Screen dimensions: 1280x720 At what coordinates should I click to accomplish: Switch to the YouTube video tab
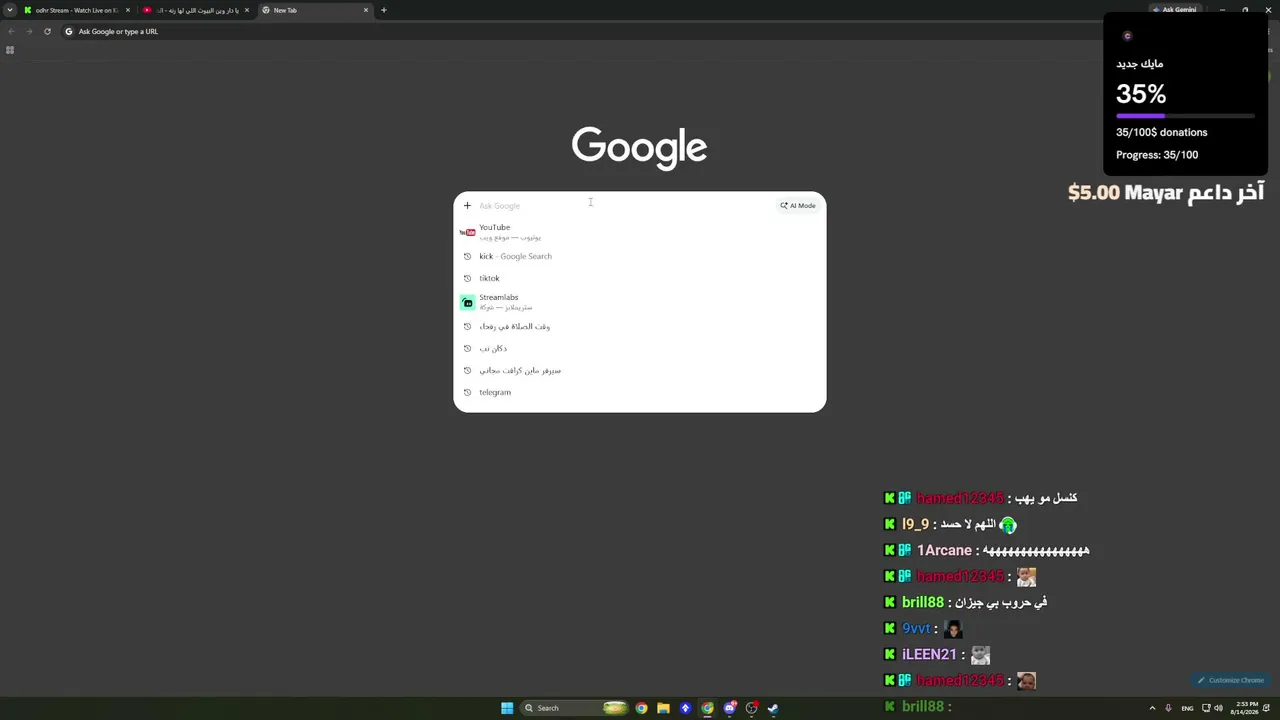[x=195, y=10]
